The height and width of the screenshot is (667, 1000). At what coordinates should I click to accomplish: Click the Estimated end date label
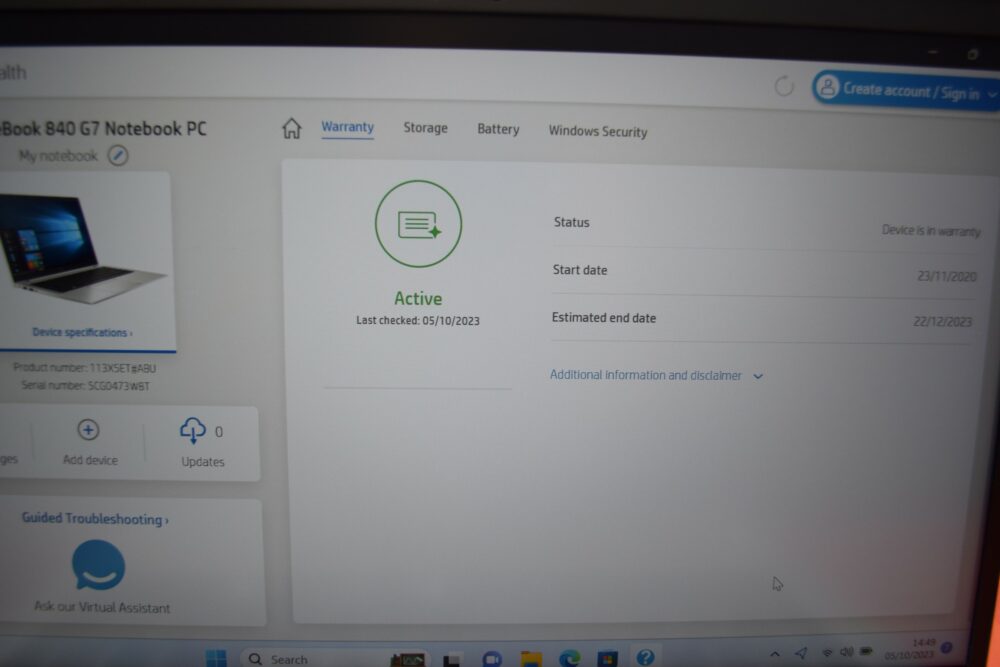pyautogui.click(x=603, y=318)
